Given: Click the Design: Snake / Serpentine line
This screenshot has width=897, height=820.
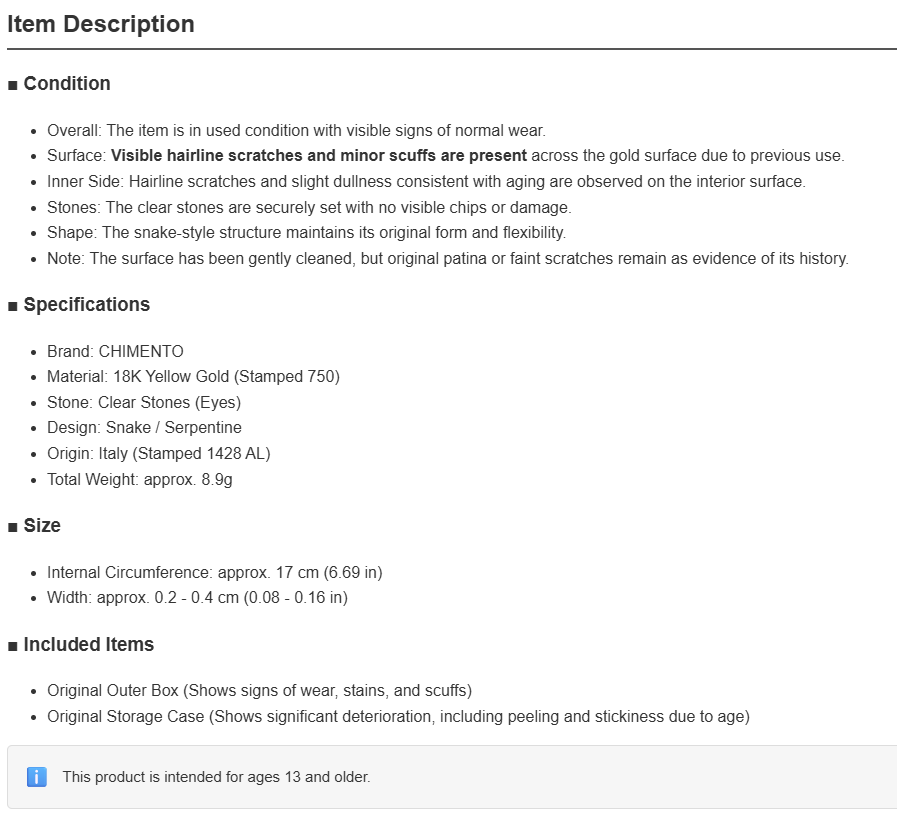Looking at the screenshot, I should point(144,427).
